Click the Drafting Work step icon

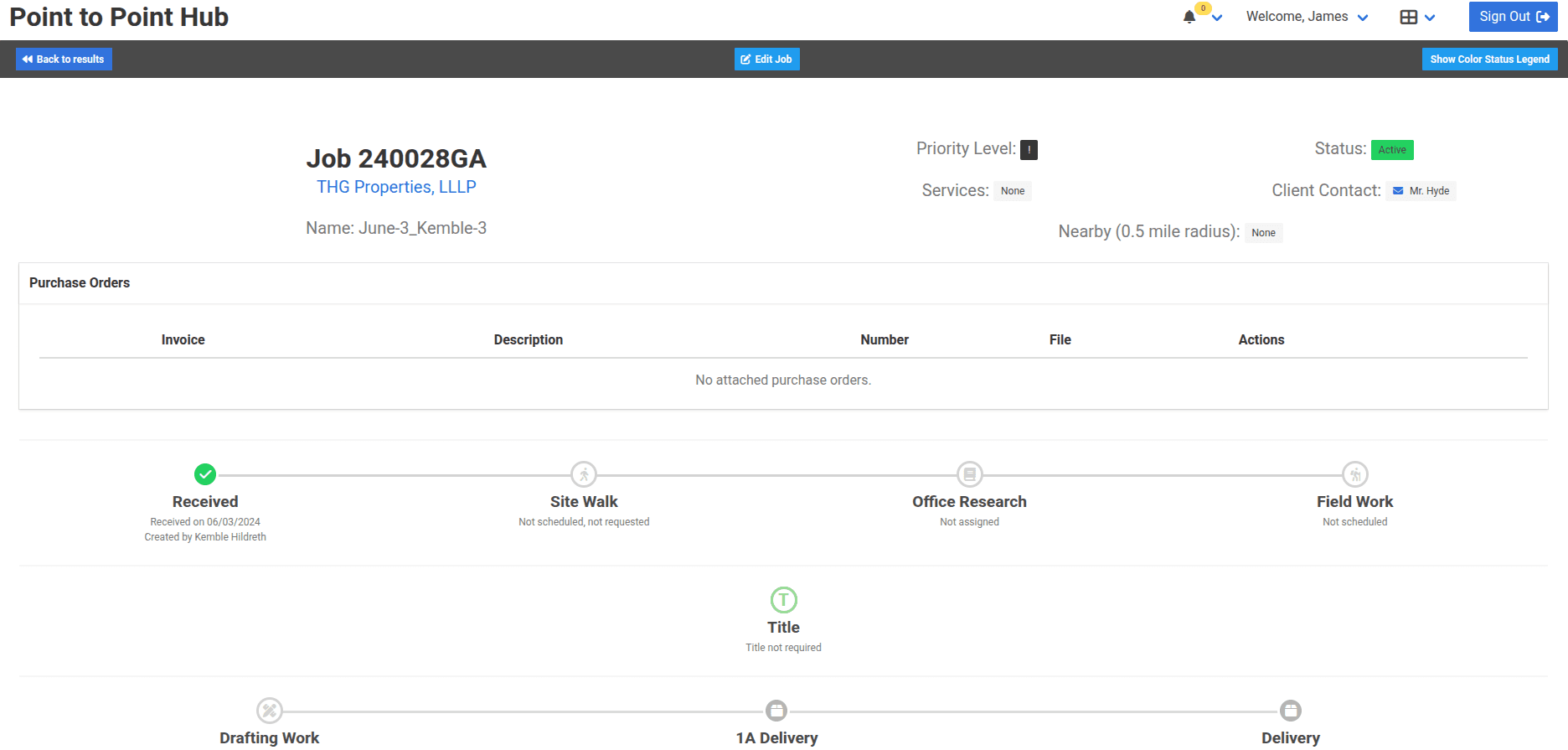coord(269,711)
